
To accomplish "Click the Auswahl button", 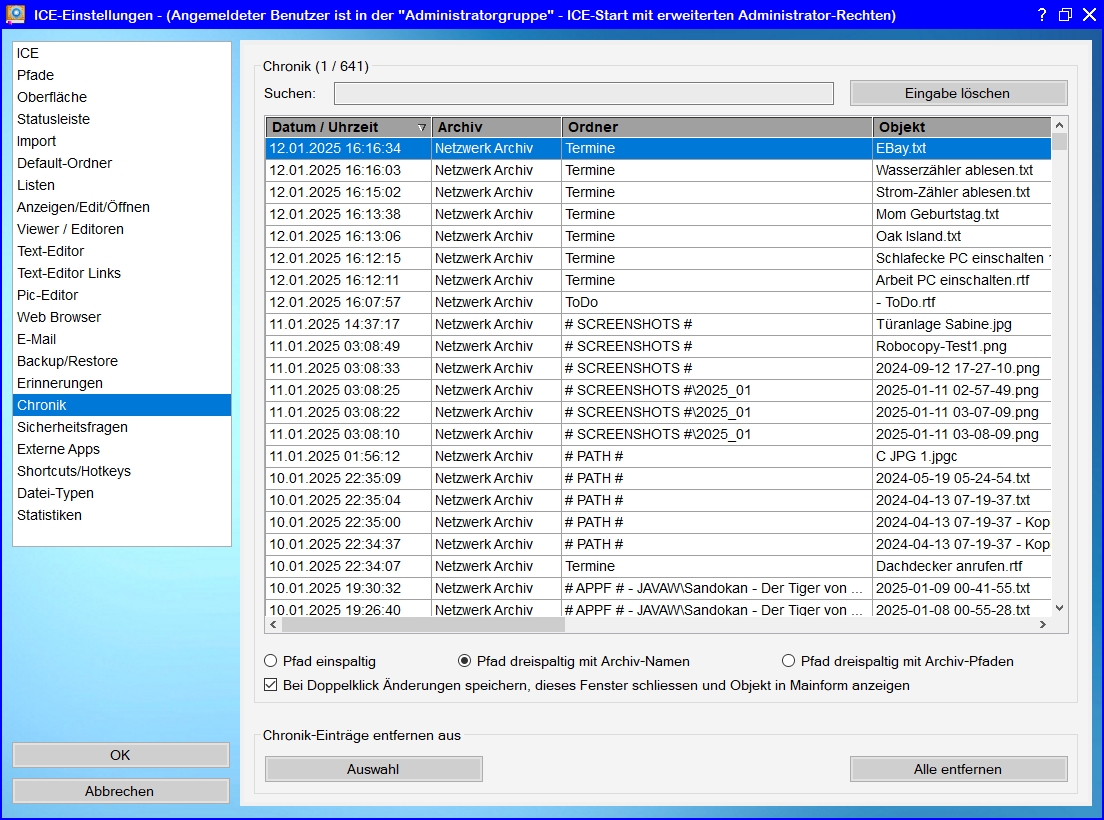I will pyautogui.click(x=373, y=769).
